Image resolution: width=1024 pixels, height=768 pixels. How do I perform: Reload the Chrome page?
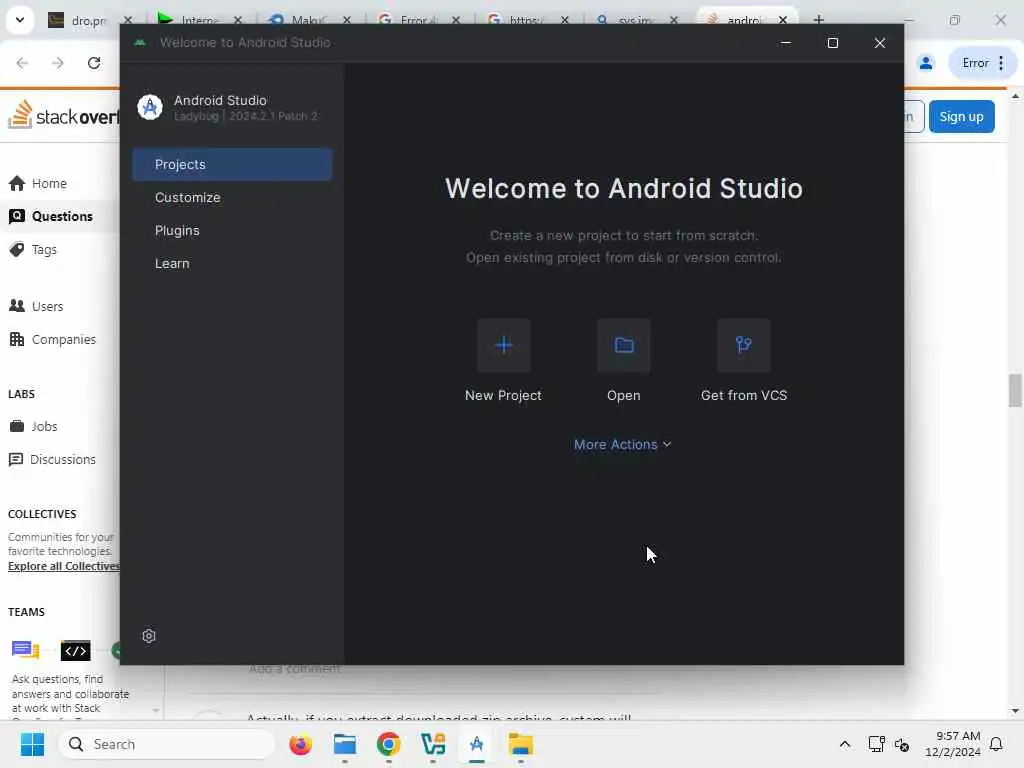point(94,63)
